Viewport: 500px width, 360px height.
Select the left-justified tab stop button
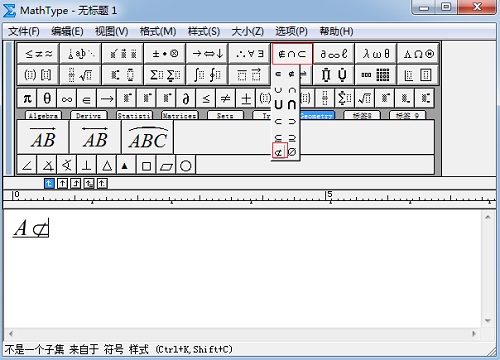49,183
